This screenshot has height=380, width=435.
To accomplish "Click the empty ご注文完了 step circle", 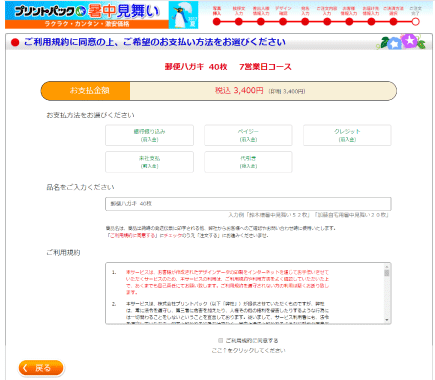I will (x=415, y=22).
